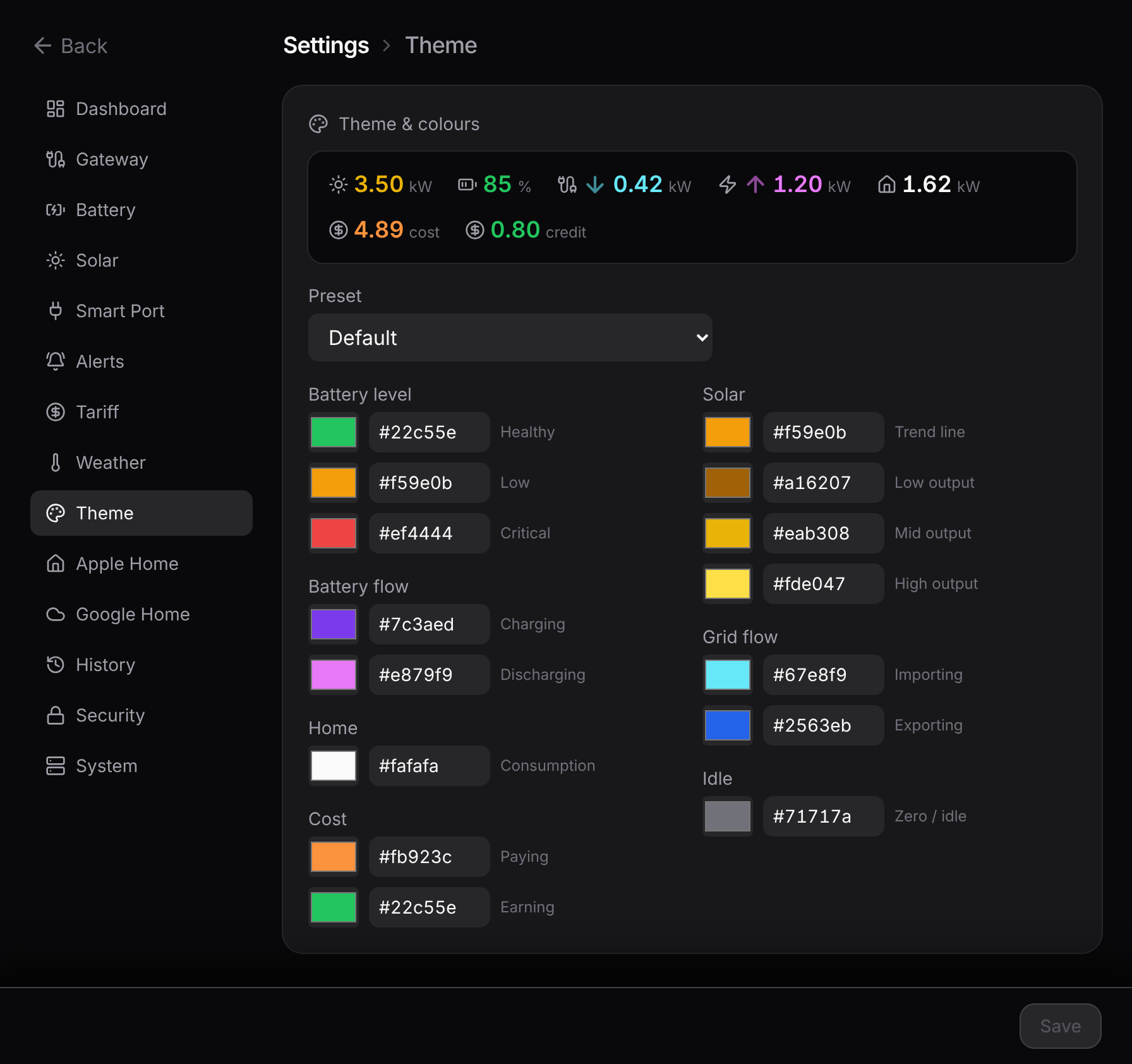The image size is (1132, 1064).
Task: Open the Discharging pink colour swatch
Action: (334, 675)
